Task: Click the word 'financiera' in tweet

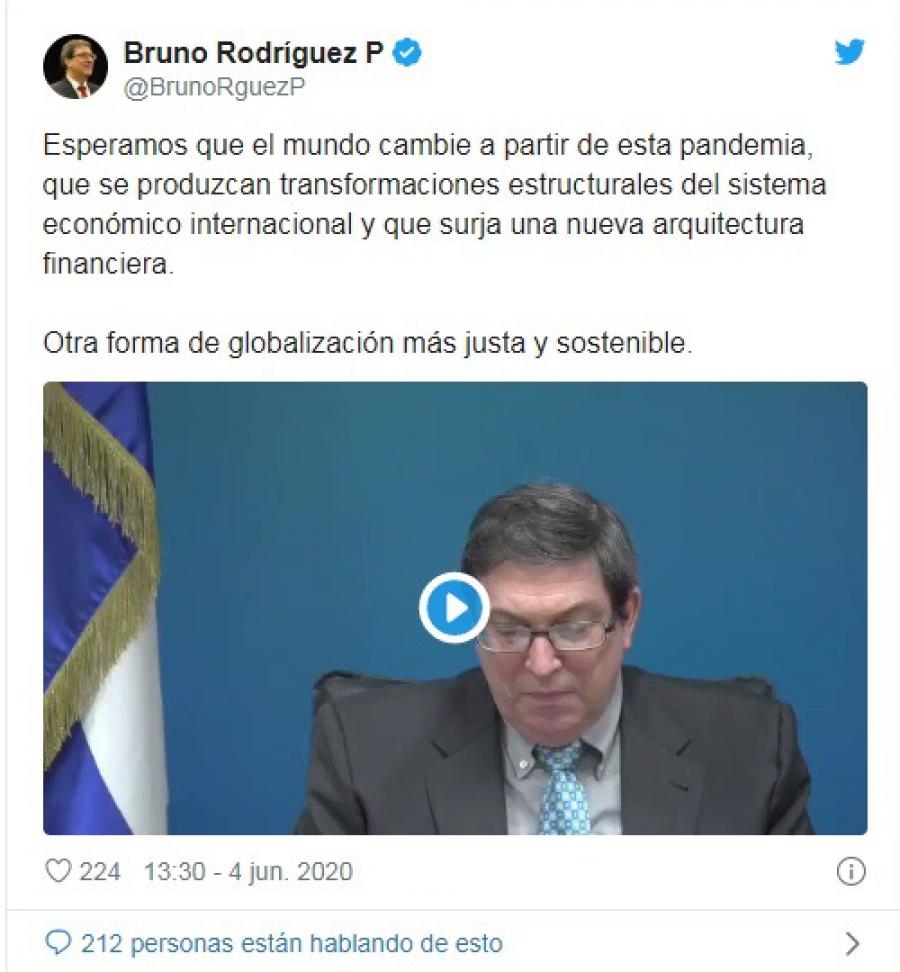Action: coord(106,263)
